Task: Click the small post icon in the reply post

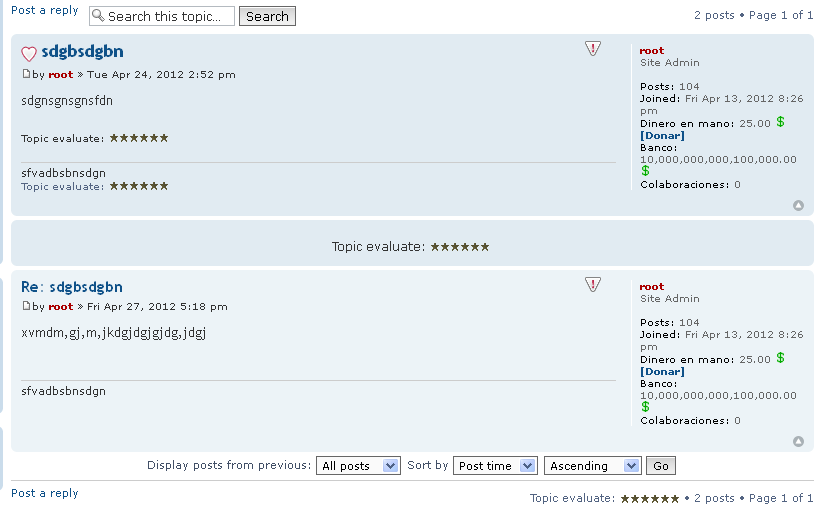Action: coord(27,306)
